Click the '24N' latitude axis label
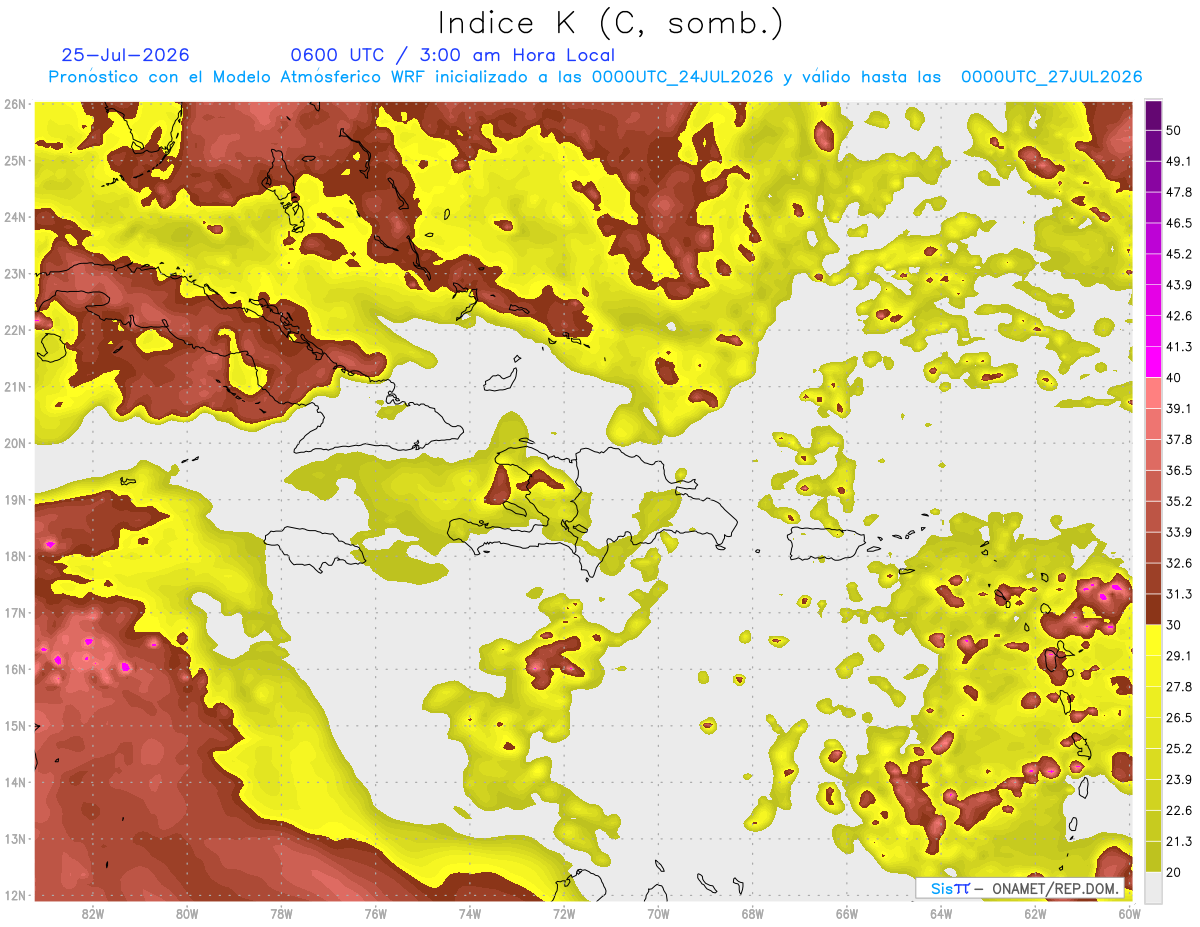This screenshot has width=1200, height=927. 15,217
